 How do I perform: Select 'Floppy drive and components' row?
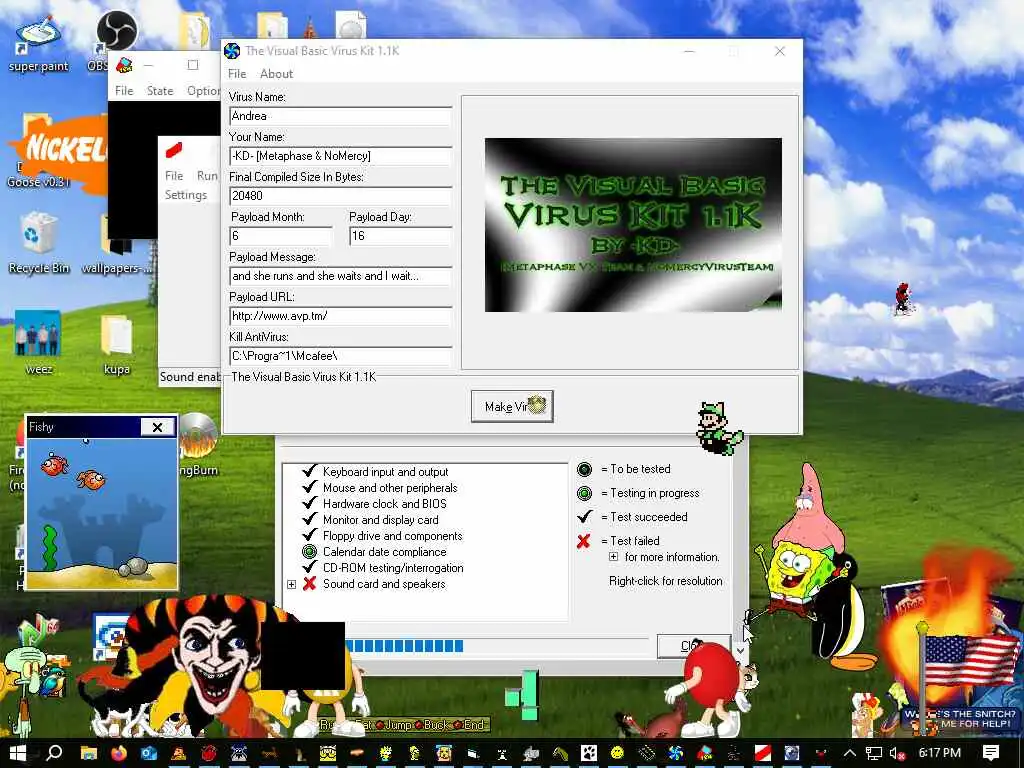pos(392,536)
